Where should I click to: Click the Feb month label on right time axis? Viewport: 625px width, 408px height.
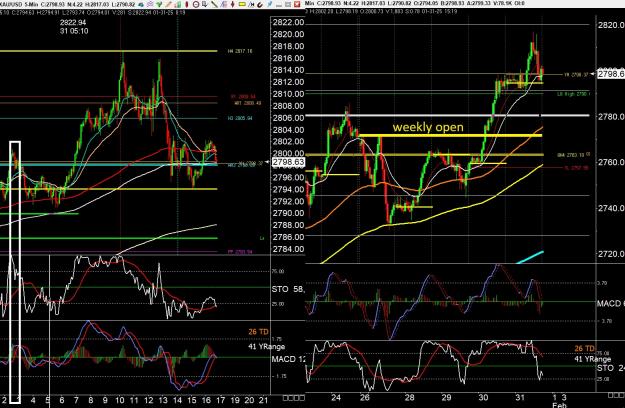click(x=558, y=405)
